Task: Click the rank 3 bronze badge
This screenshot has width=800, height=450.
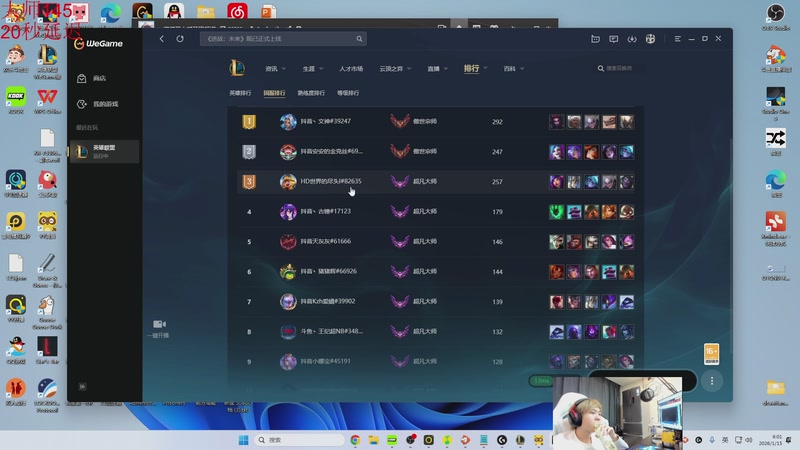Action: (x=249, y=182)
